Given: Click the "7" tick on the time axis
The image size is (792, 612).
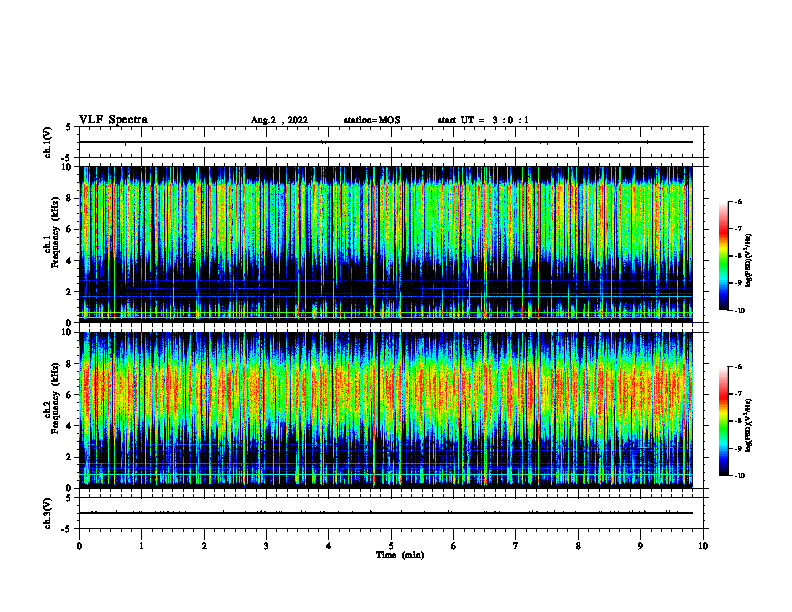Looking at the screenshot, I should tap(516, 546).
